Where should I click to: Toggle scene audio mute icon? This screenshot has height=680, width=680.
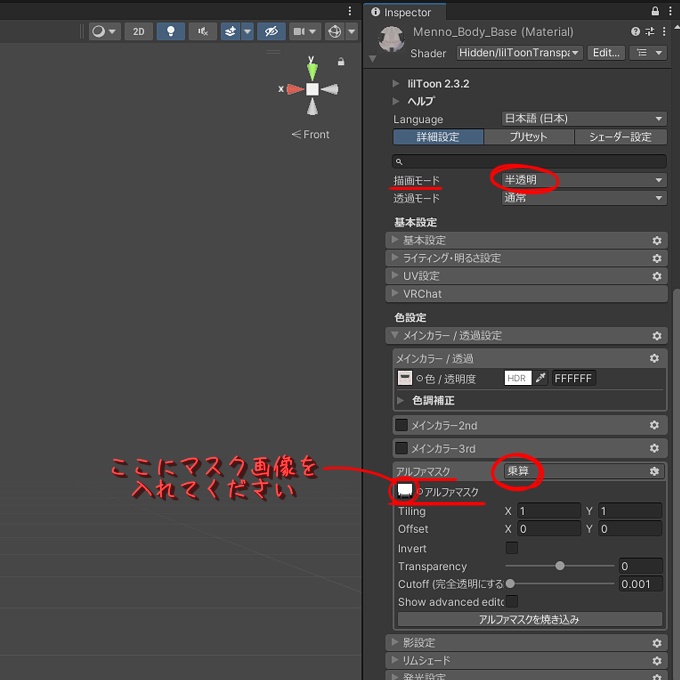tap(203, 31)
